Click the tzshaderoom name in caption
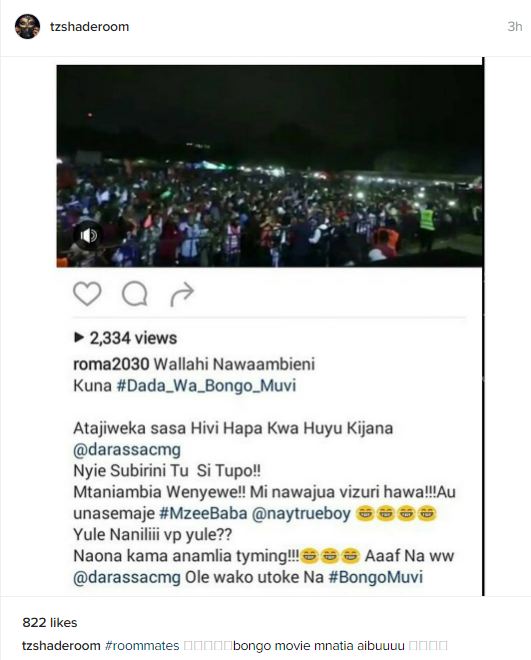The width and height of the screenshot is (531, 660). (x=61, y=646)
